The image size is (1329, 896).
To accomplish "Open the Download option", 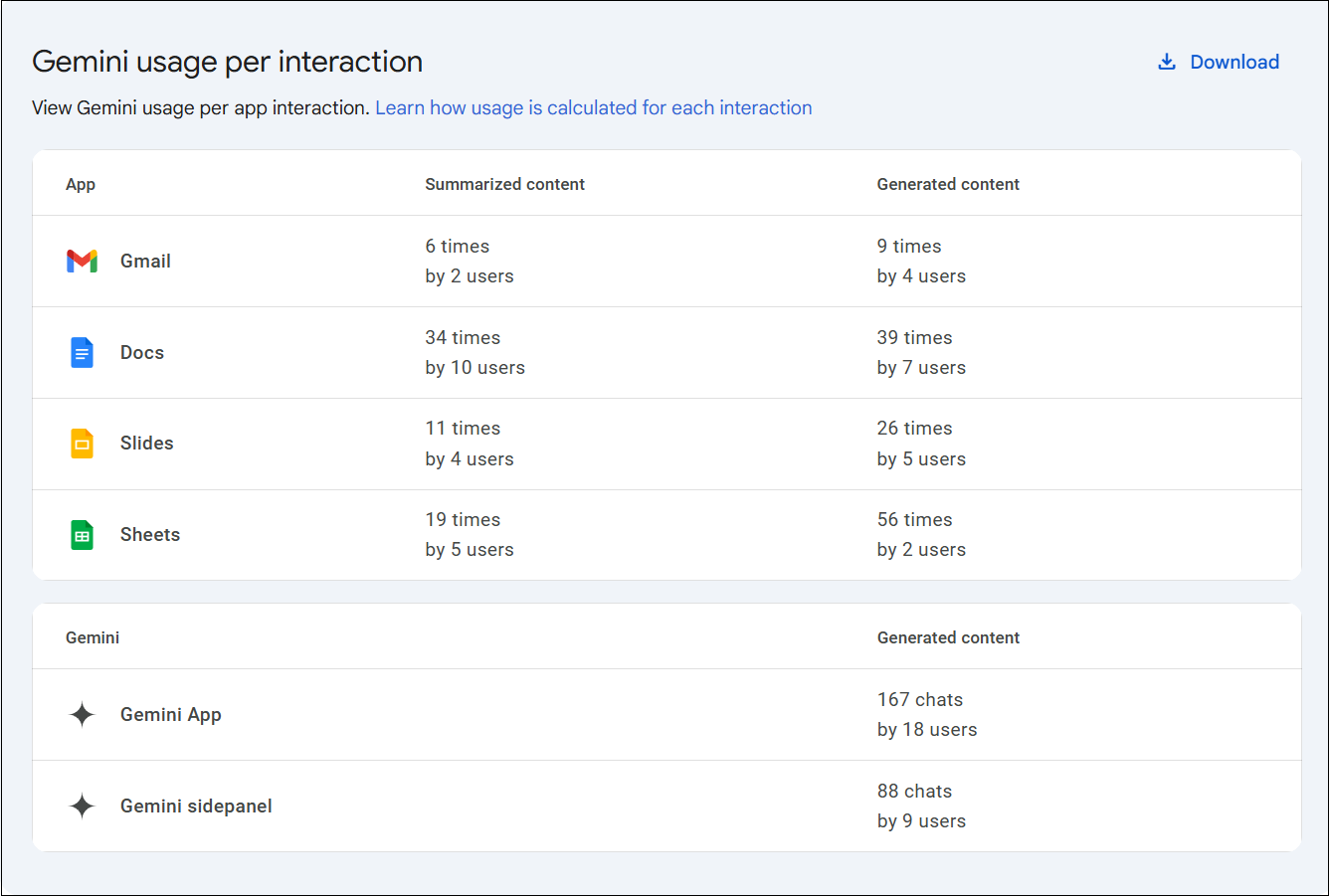I will point(1234,62).
